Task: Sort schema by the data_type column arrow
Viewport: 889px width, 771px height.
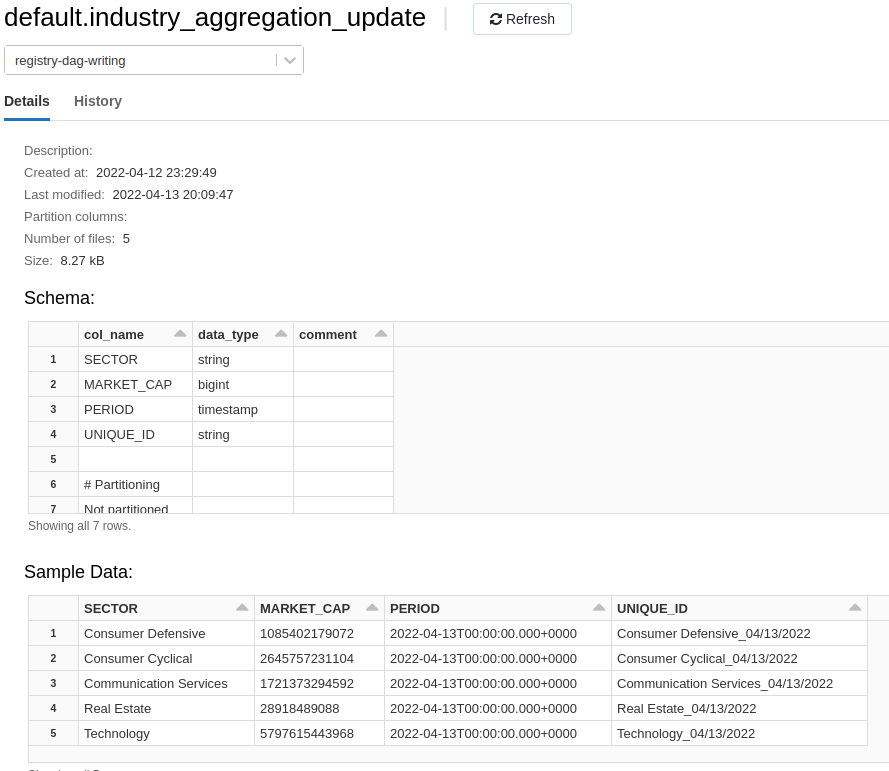Action: 281,332
